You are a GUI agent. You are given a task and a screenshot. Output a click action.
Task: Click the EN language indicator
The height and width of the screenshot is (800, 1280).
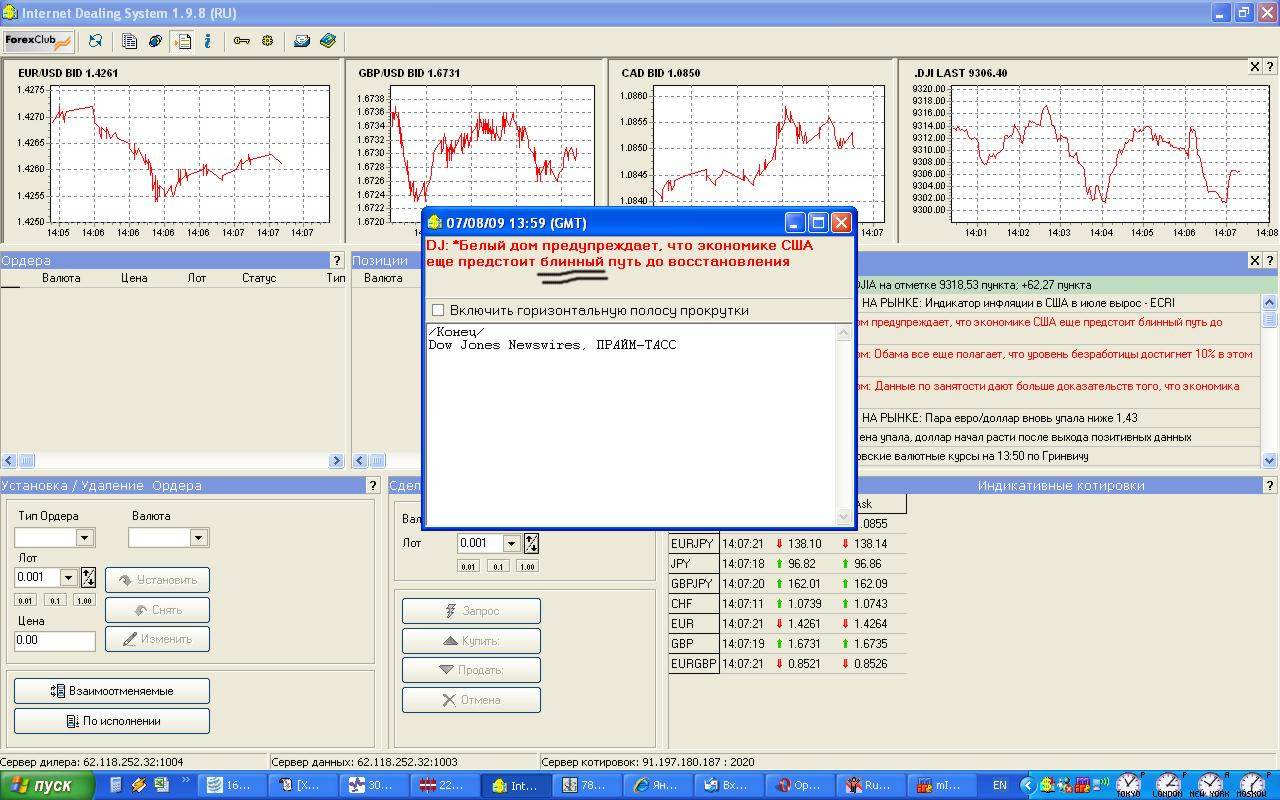click(x=999, y=785)
